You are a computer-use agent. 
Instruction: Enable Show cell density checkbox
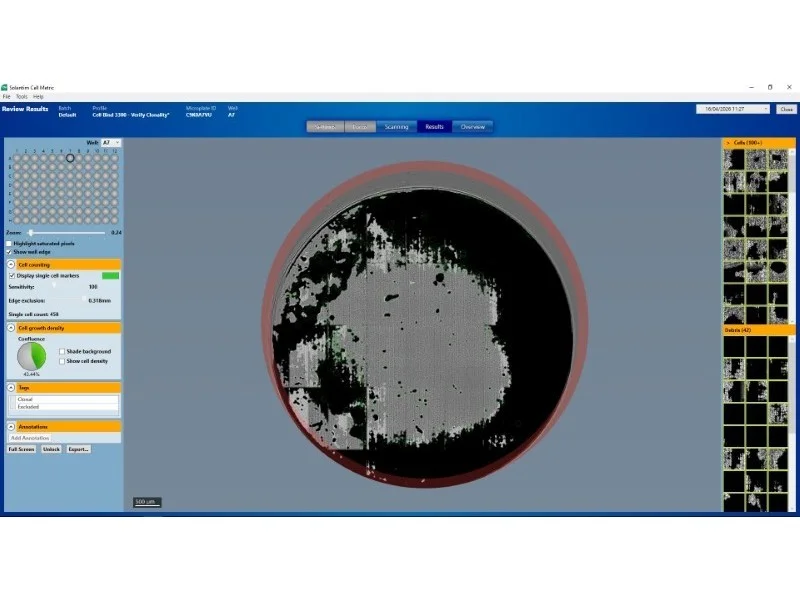point(62,361)
